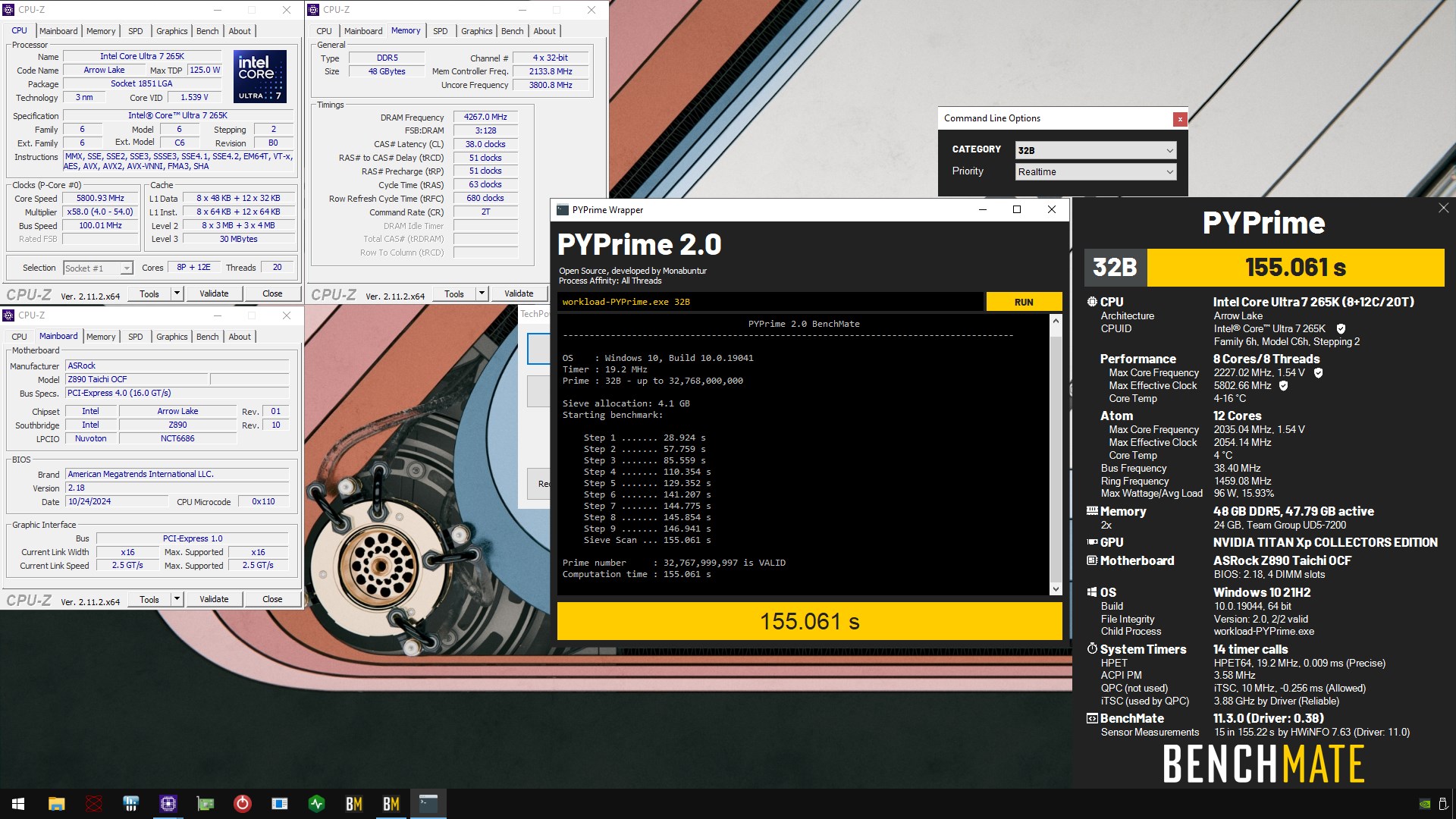Click CAS# Latency 38.0 clocks value
Image resolution: width=1456 pixels, height=819 pixels.
485,144
